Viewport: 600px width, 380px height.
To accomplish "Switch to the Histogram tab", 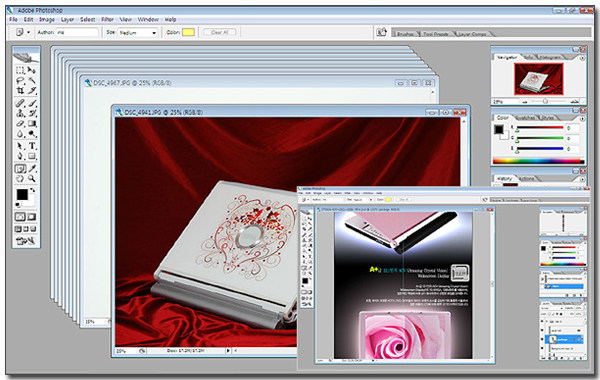I will click(x=550, y=57).
